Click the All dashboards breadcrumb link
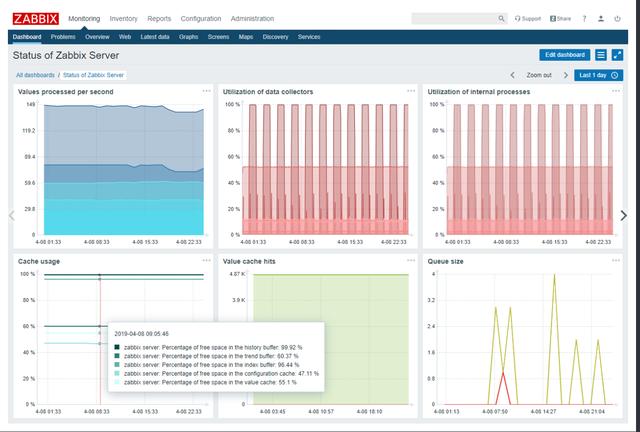This screenshot has height=432, width=640. click(36, 75)
